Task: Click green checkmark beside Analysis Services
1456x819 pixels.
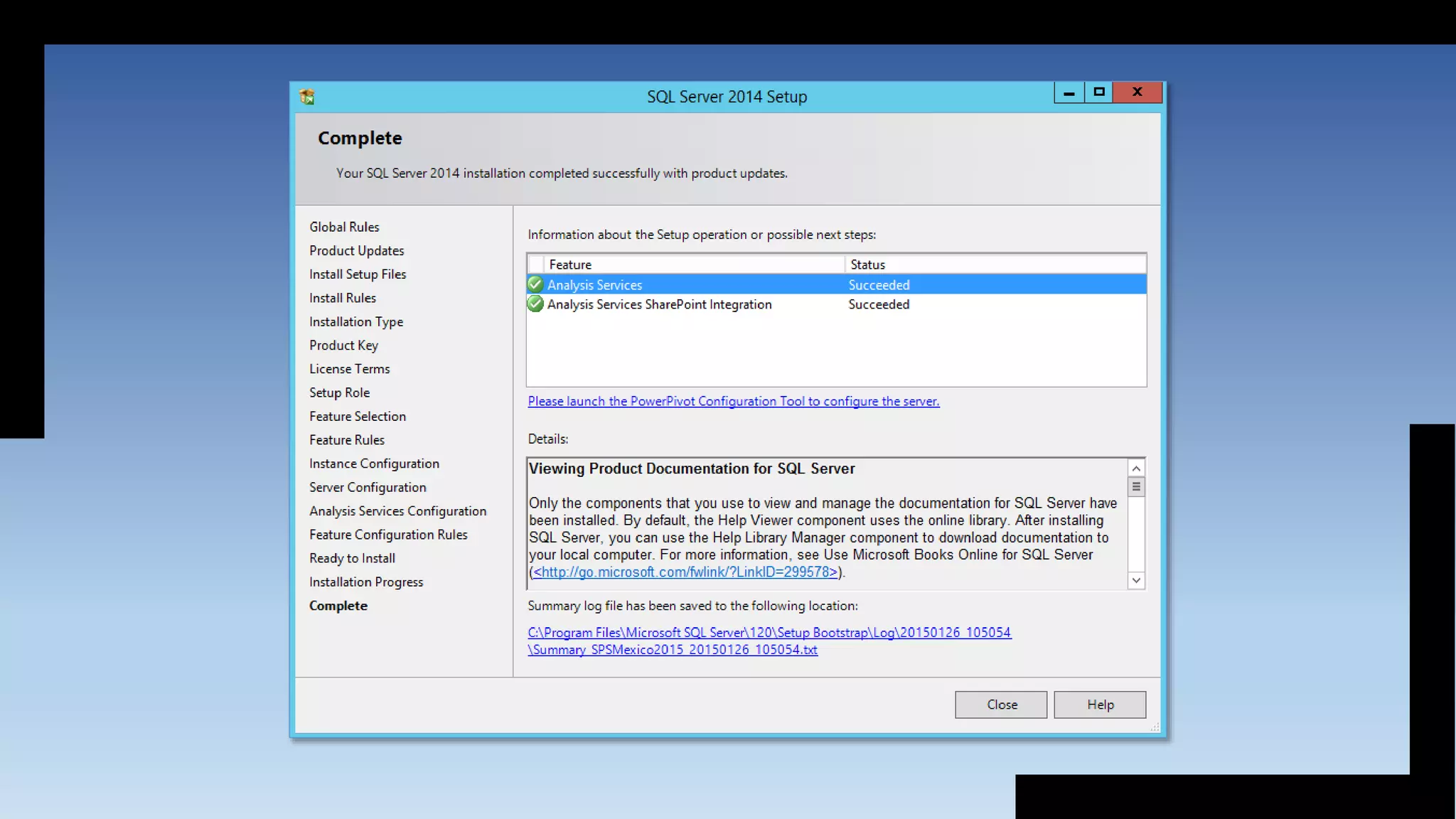Action: point(535,284)
